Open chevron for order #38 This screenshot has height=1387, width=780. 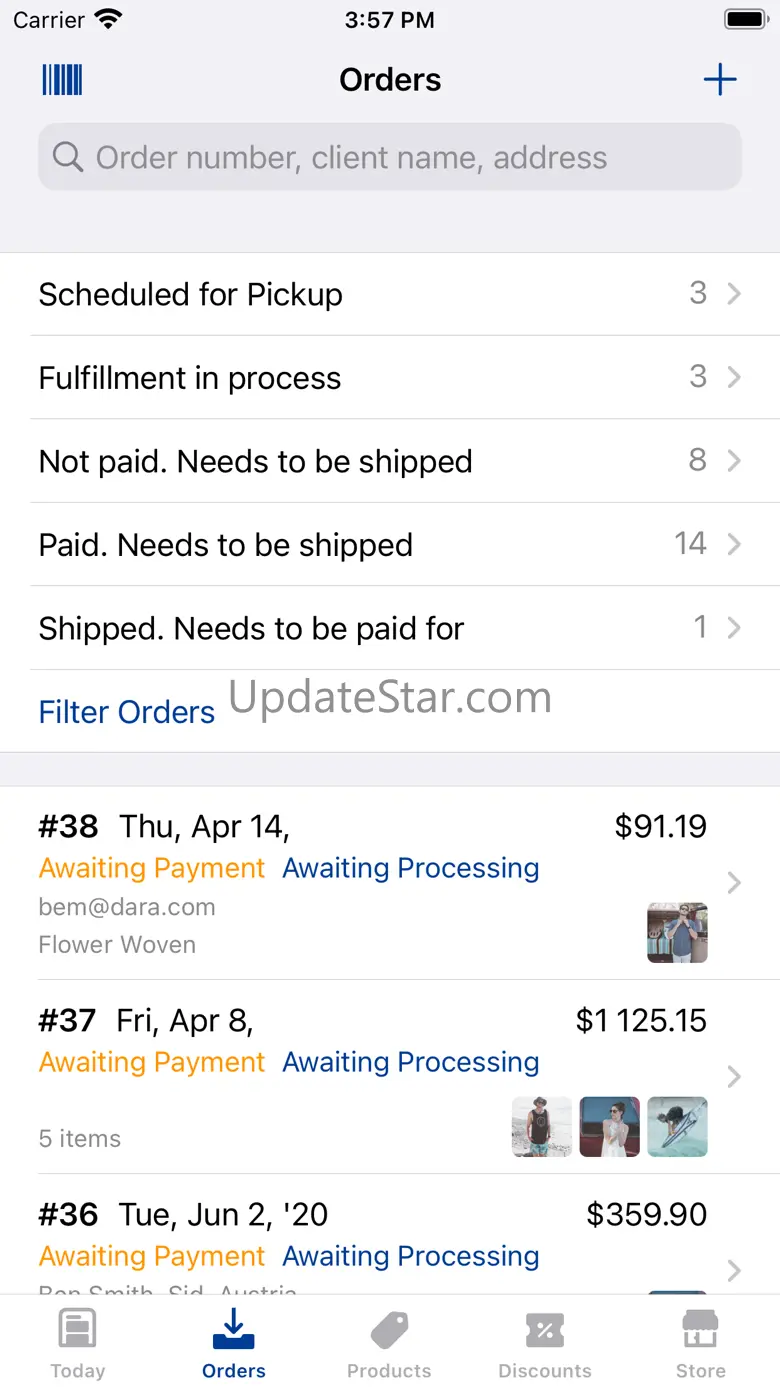pyautogui.click(x=734, y=883)
